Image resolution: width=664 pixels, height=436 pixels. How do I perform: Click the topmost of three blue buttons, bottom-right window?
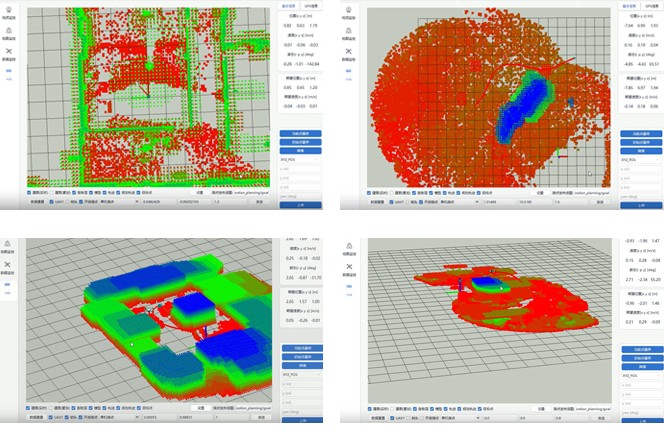tap(642, 350)
